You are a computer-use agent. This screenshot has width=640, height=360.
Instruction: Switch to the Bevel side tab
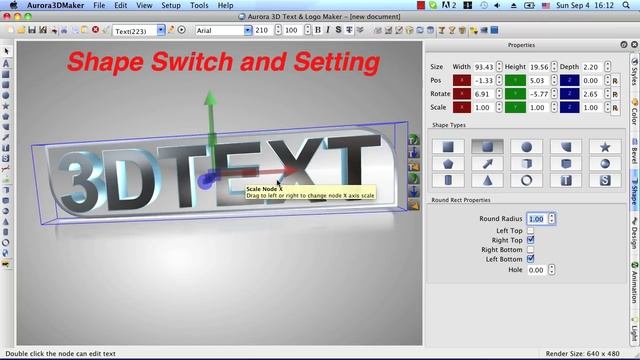tap(635, 151)
